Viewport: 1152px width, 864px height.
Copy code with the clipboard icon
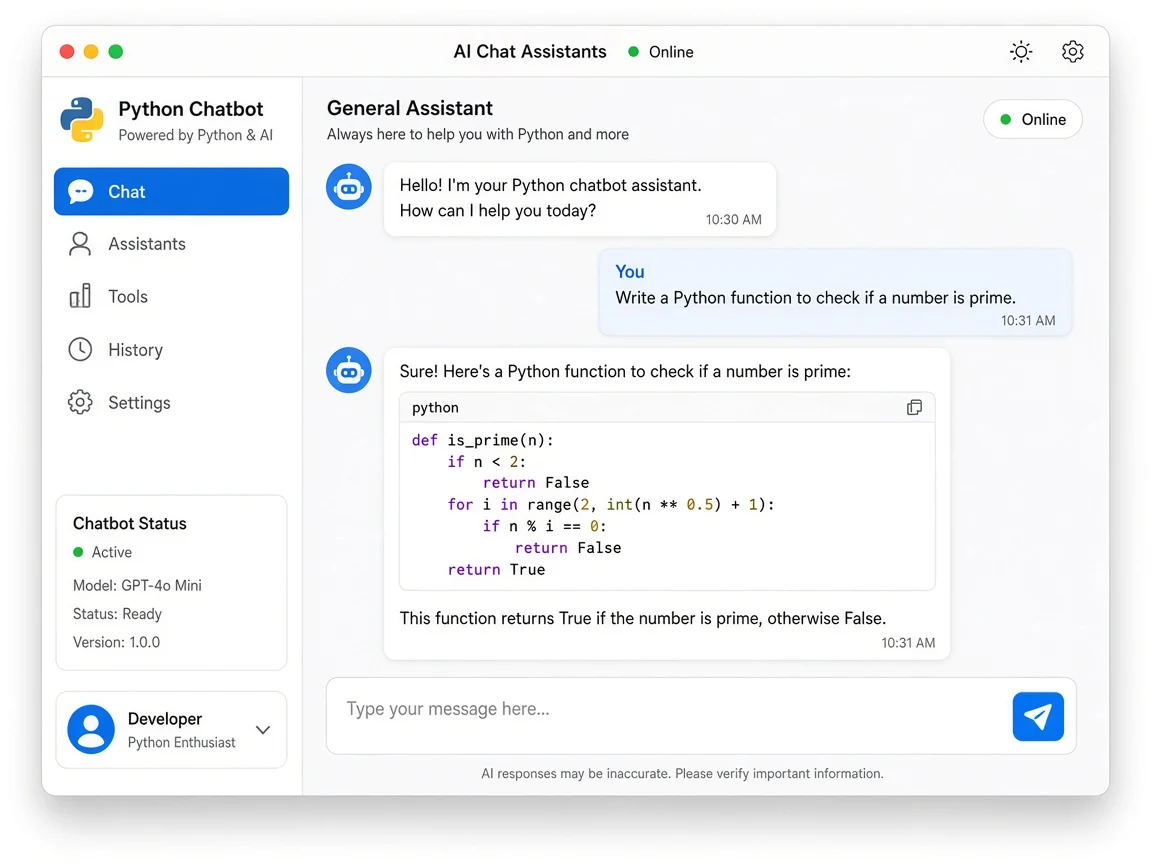point(914,408)
